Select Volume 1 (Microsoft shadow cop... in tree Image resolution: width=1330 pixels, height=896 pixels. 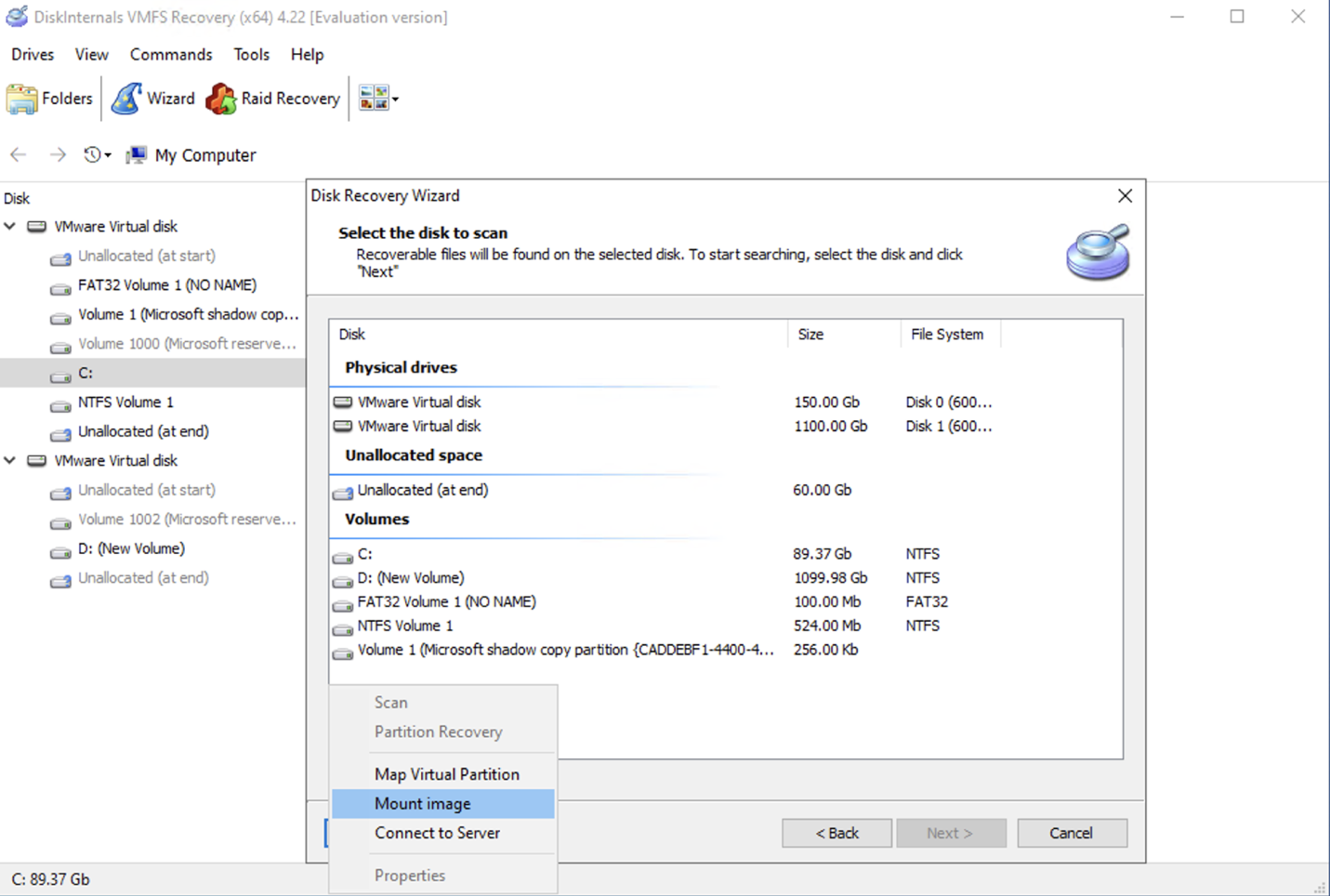[189, 314]
